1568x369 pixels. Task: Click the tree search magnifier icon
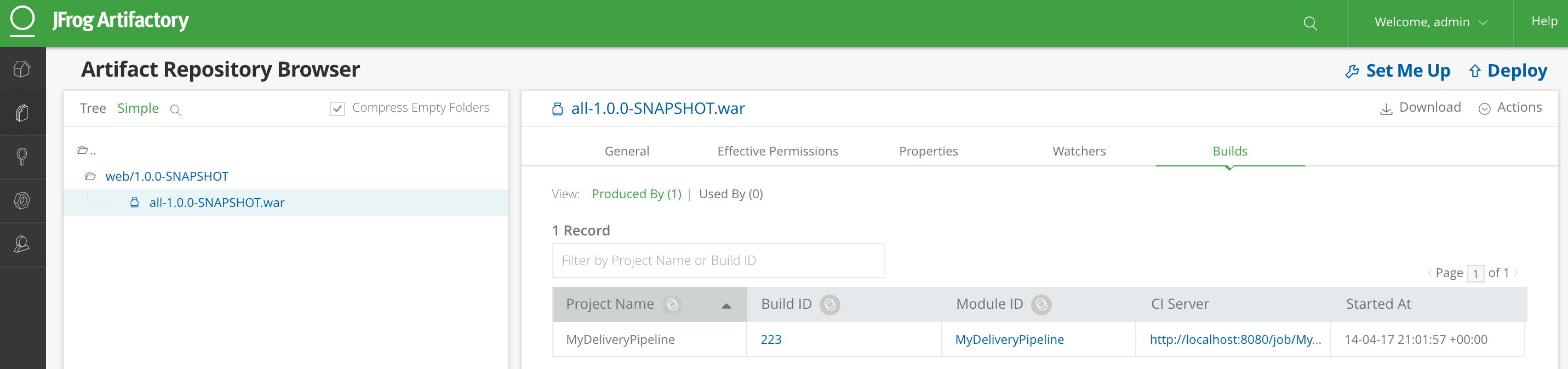tap(175, 110)
